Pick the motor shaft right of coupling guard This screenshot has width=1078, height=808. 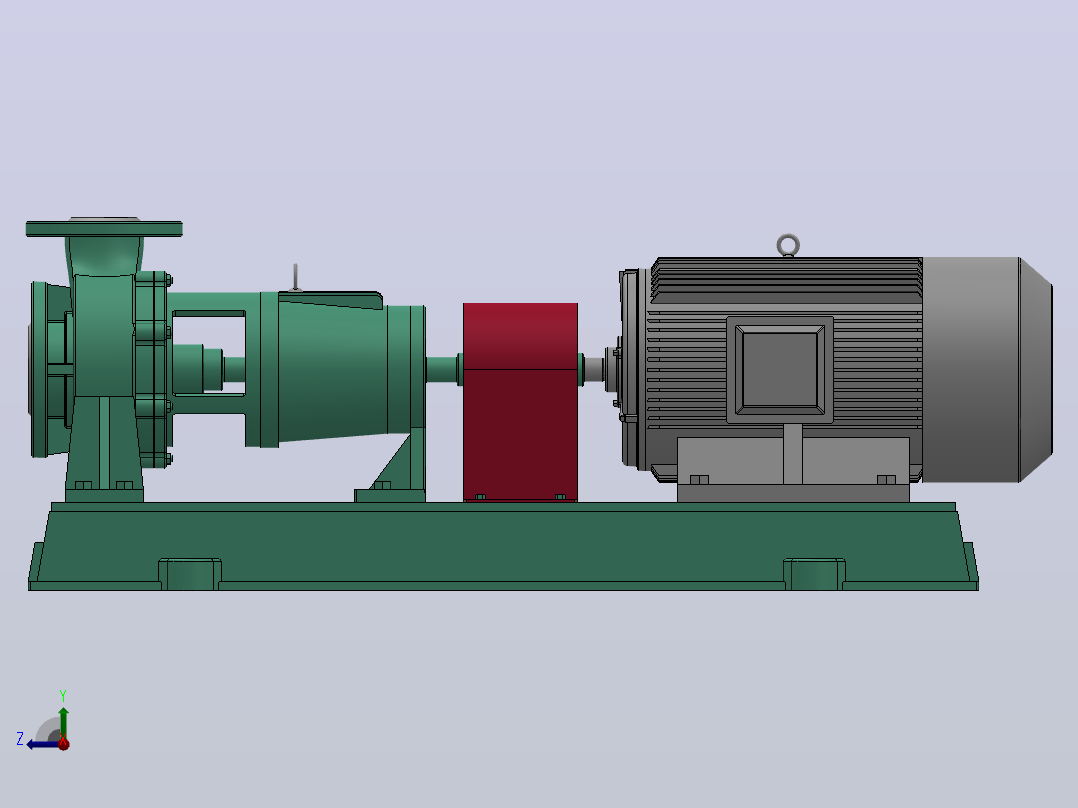[x=594, y=370]
